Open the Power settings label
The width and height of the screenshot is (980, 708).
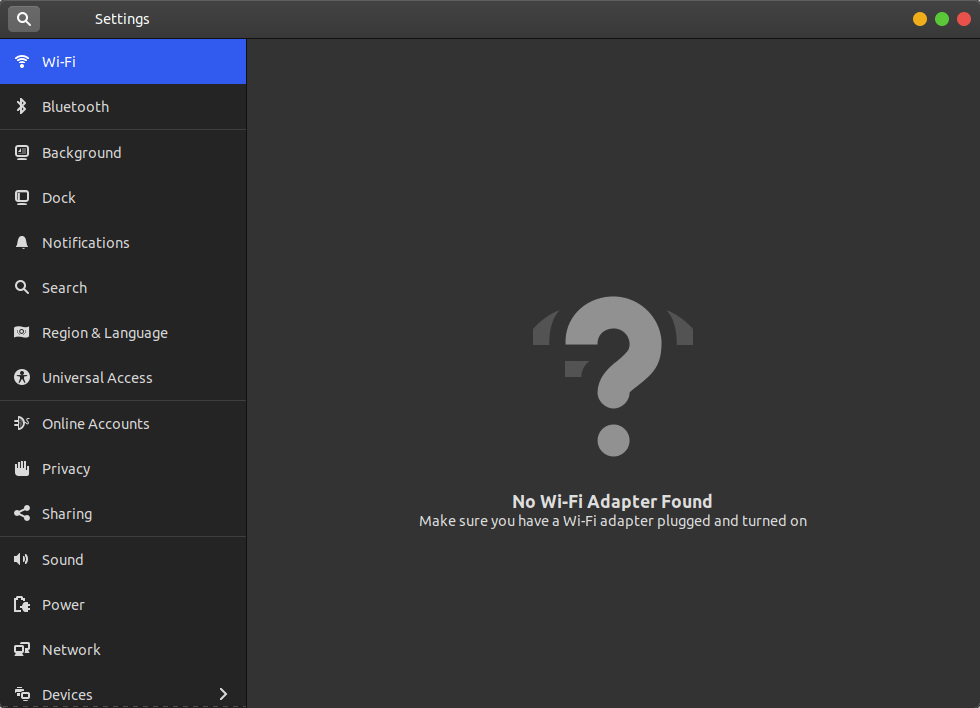(x=63, y=605)
